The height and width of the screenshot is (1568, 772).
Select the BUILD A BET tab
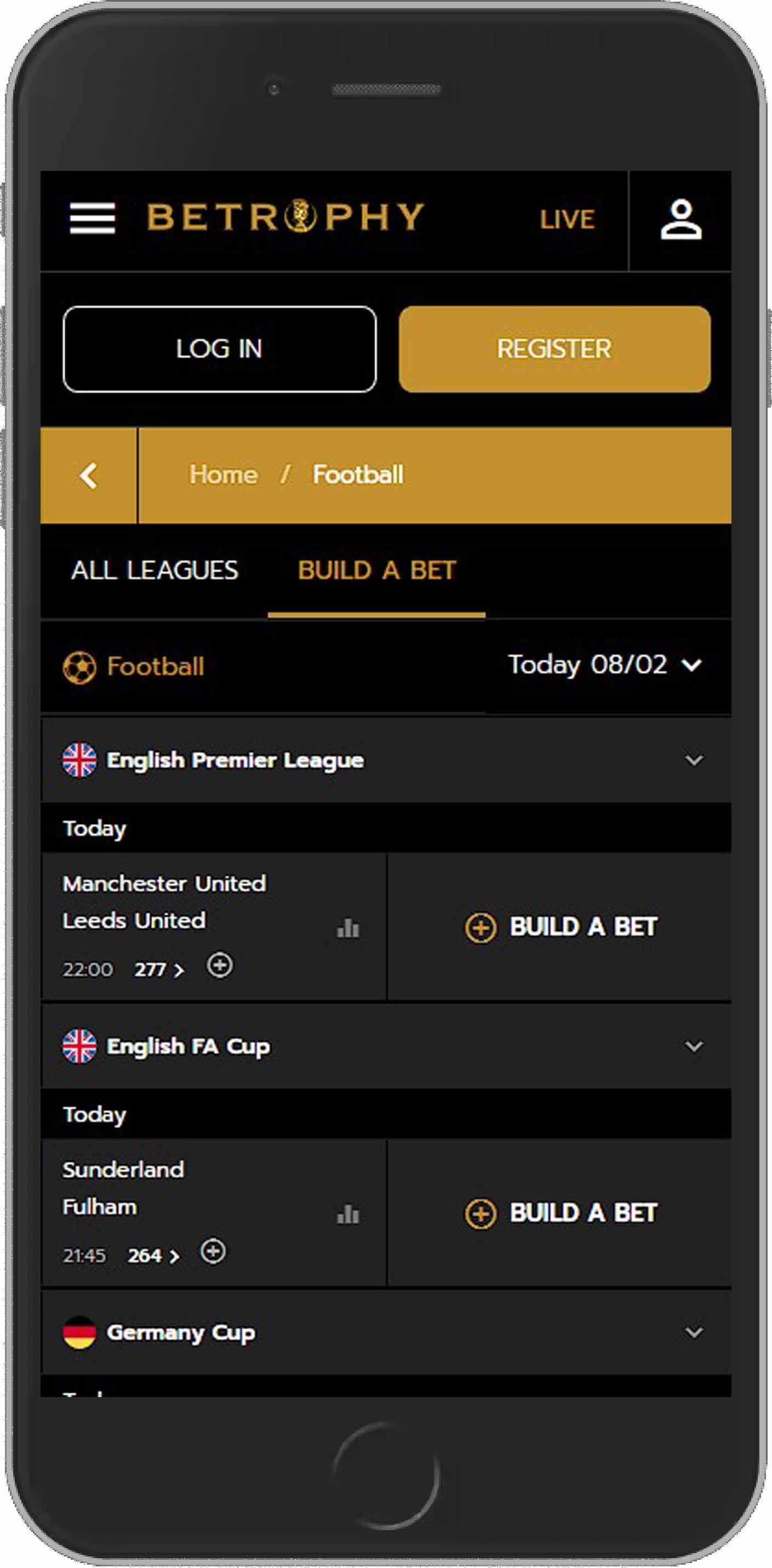[377, 570]
